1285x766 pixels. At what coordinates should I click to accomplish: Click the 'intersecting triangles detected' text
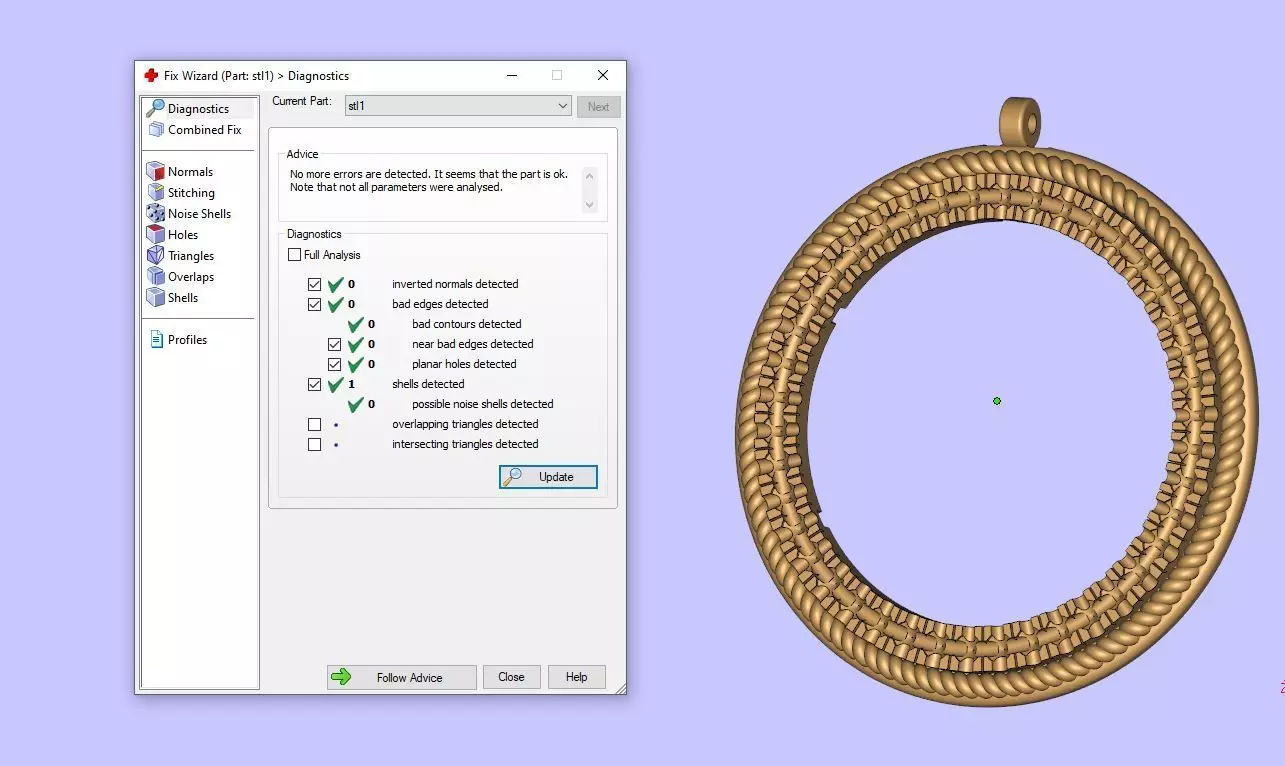(x=465, y=444)
